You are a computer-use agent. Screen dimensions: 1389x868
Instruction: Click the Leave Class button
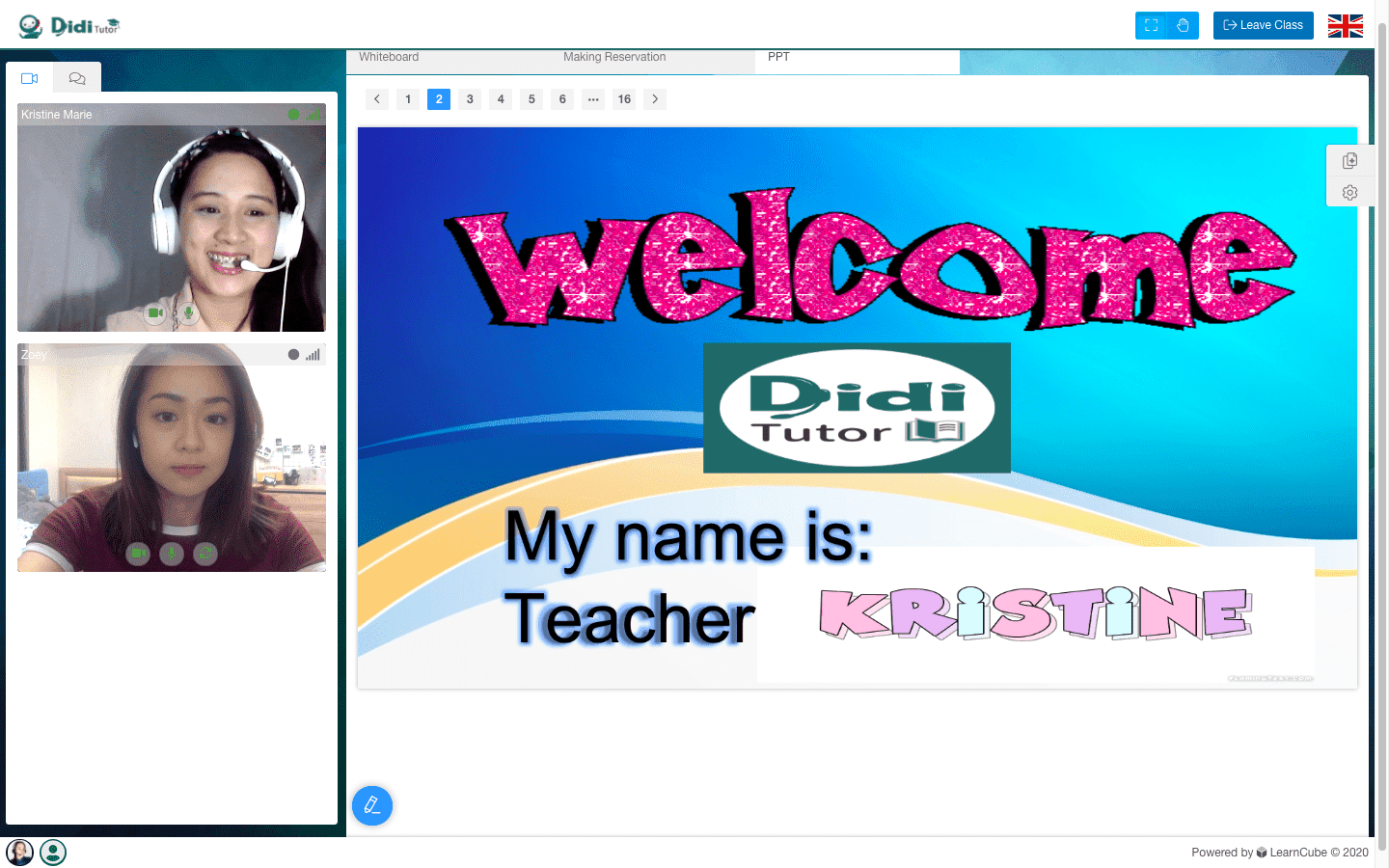pyautogui.click(x=1263, y=25)
